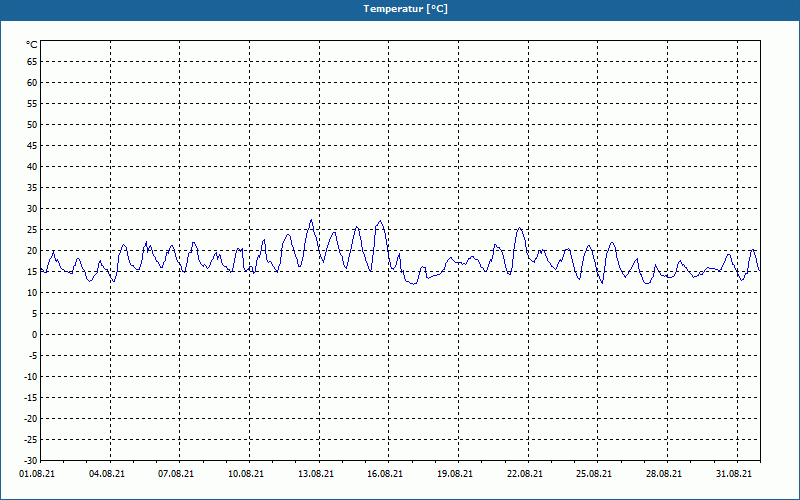Select the -20 value on temperature axis
This screenshot has height=500, width=800.
coord(31,419)
